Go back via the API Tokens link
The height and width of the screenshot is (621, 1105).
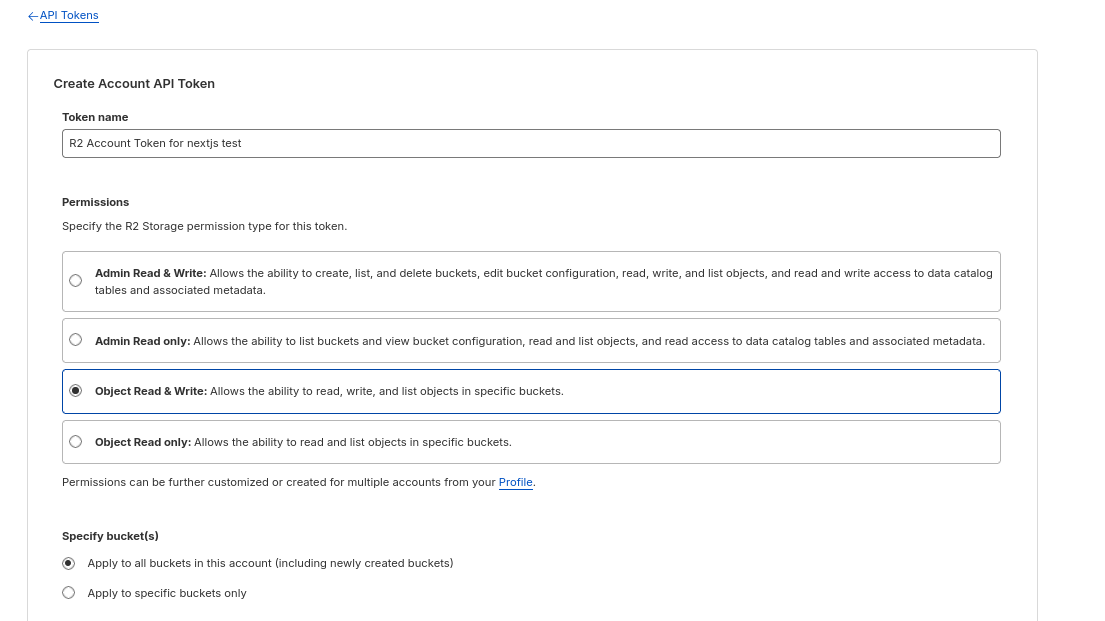click(69, 16)
